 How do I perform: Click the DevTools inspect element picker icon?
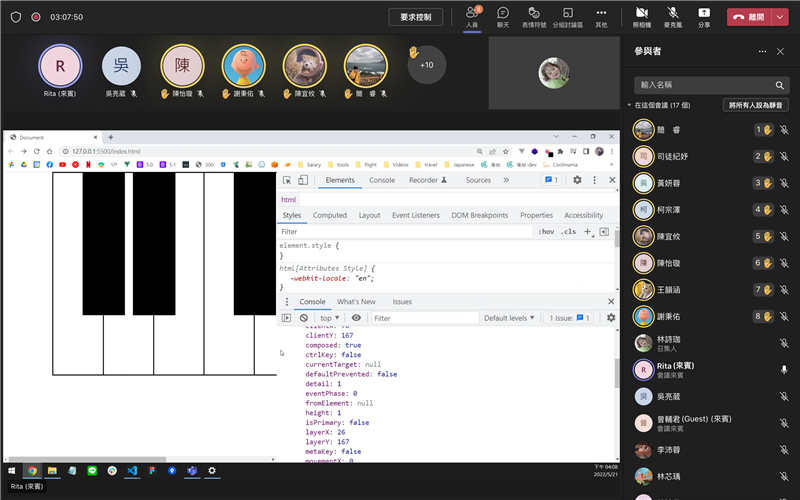(288, 180)
